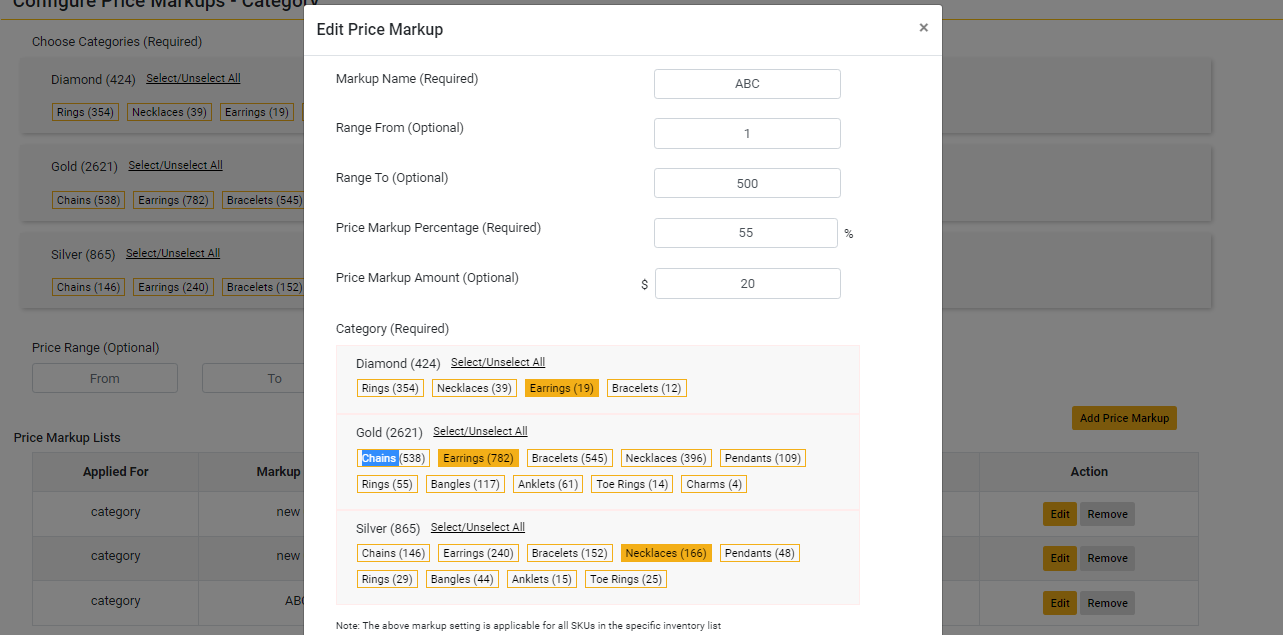
Task: Click the Markup Name input containing ABC
Action: click(x=747, y=83)
